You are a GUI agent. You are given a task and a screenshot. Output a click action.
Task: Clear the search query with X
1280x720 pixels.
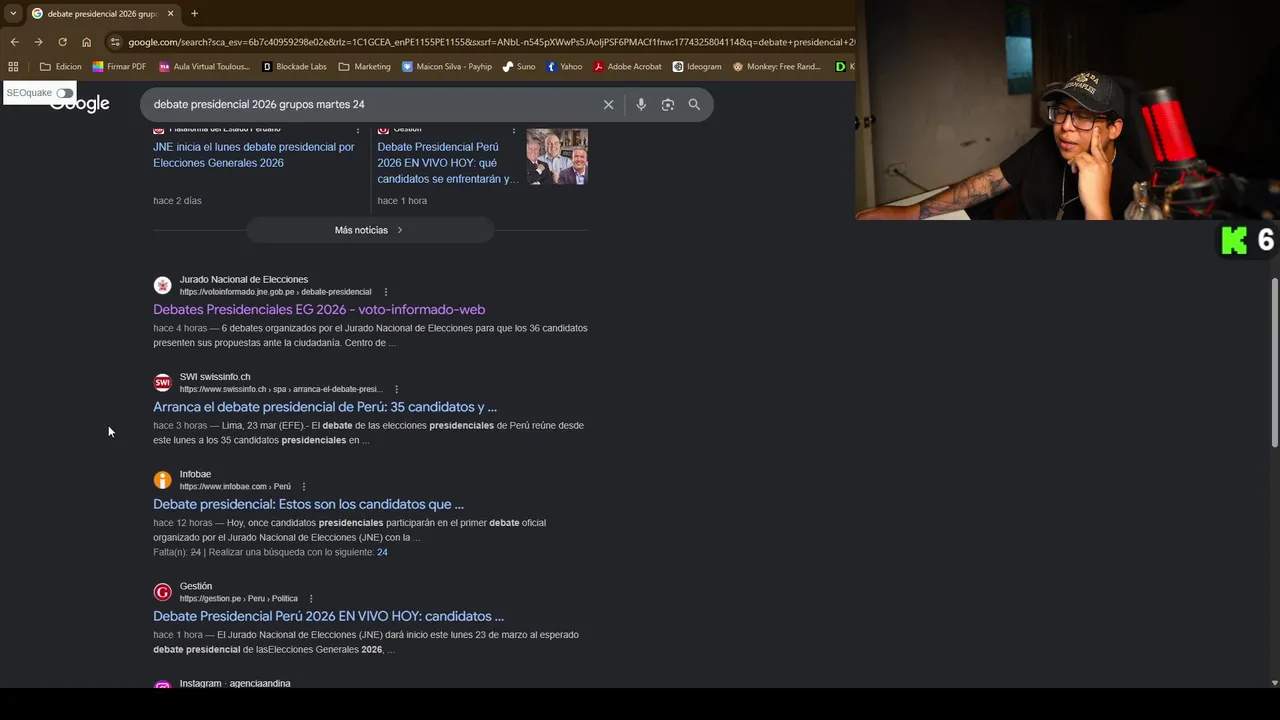click(x=608, y=104)
